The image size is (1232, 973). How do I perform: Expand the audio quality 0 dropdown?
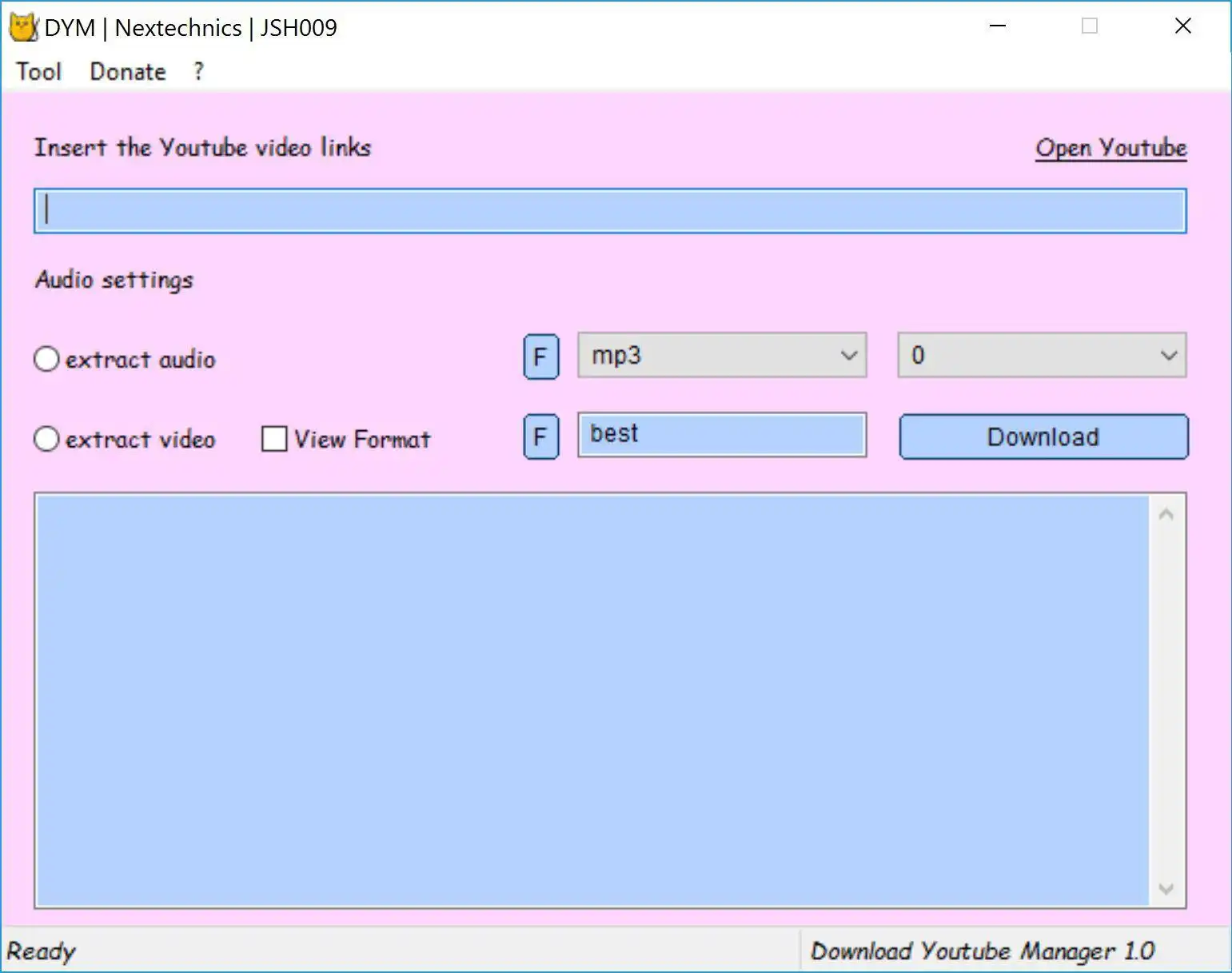point(1042,355)
